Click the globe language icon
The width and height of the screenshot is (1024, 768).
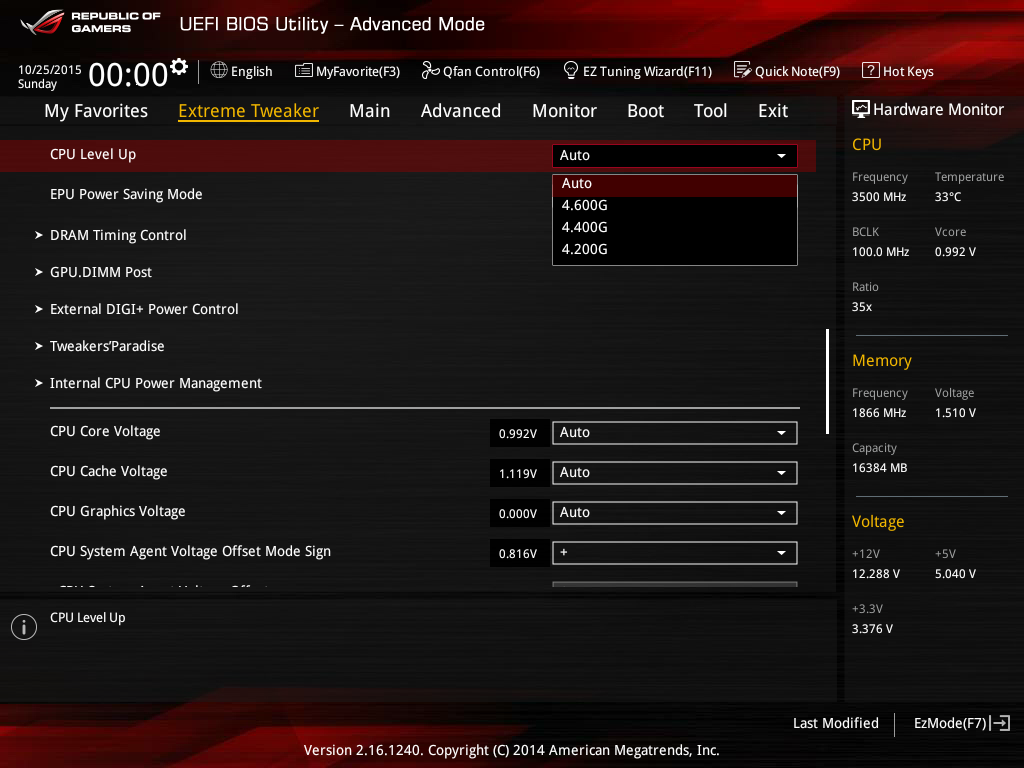(x=219, y=70)
